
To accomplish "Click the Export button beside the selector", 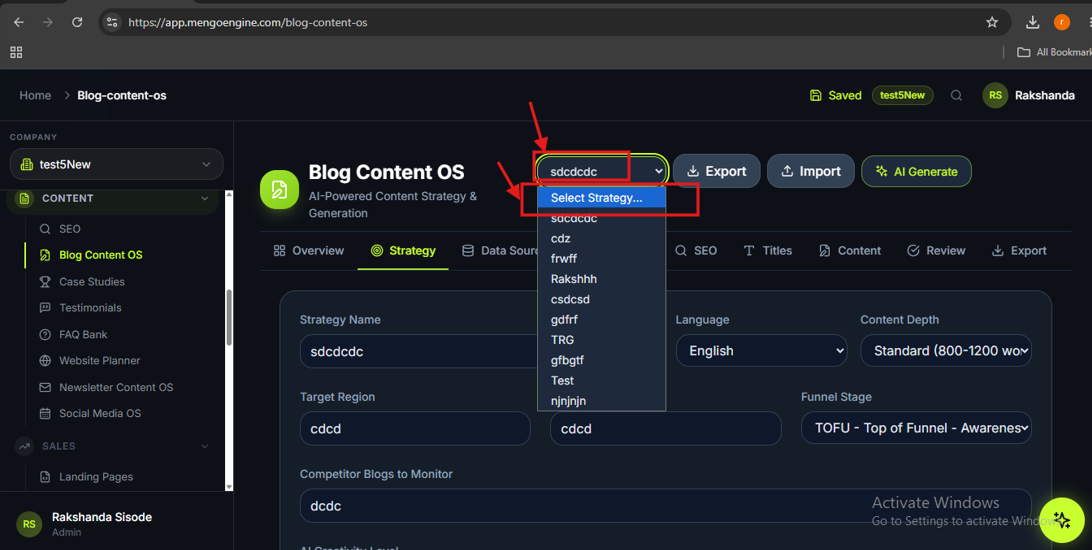I will click(716, 171).
